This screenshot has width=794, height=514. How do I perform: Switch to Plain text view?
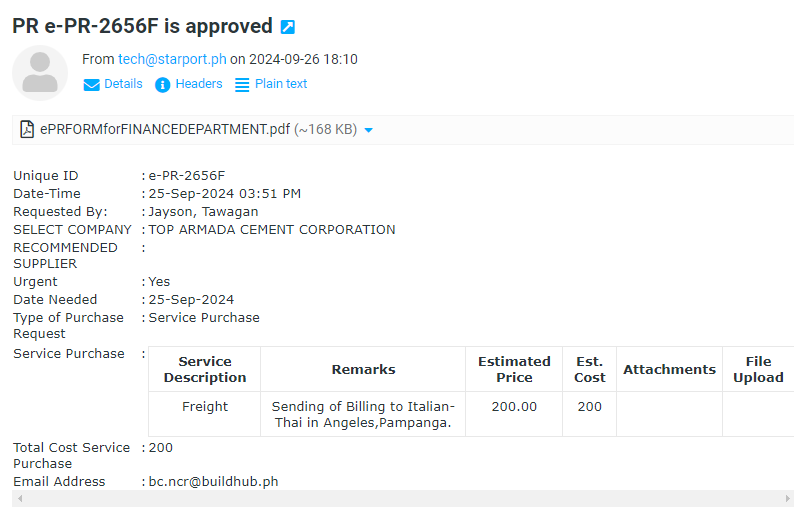tap(281, 84)
